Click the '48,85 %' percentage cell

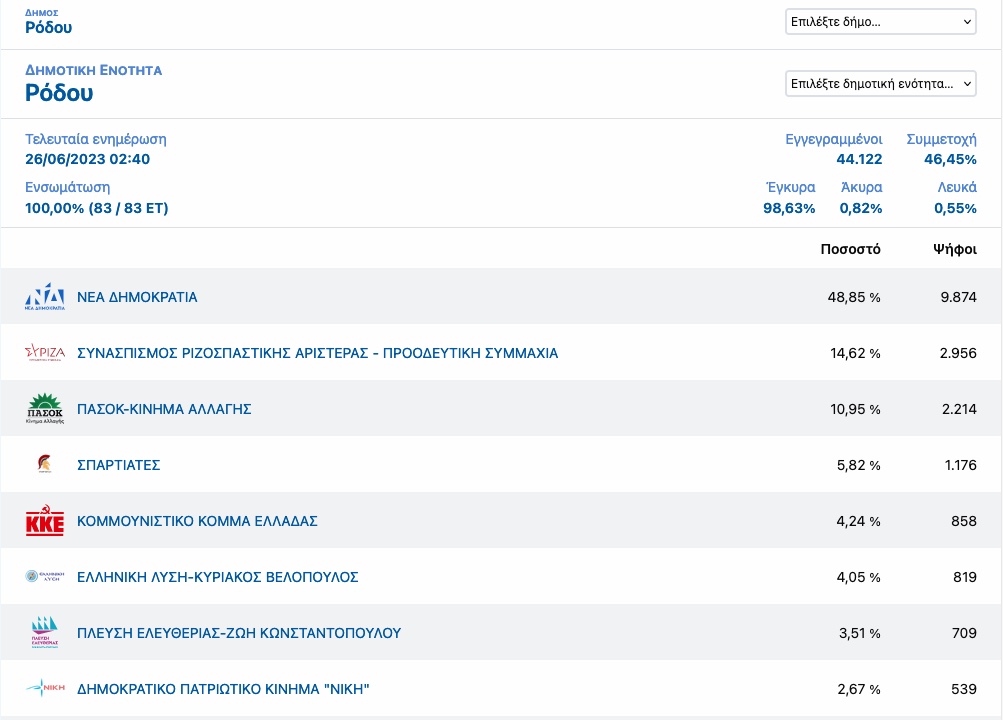tap(854, 297)
